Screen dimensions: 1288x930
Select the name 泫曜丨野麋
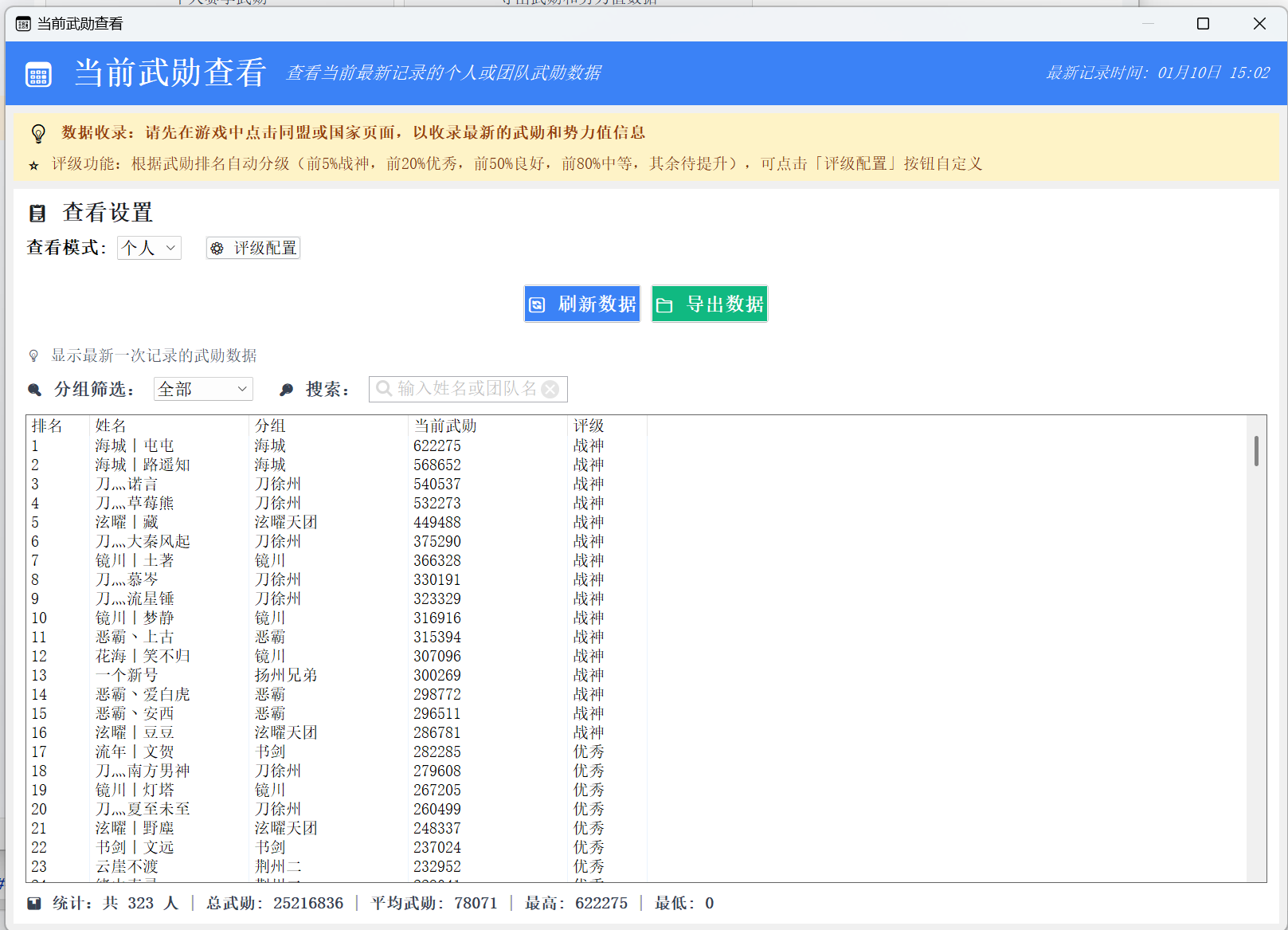pos(135,828)
